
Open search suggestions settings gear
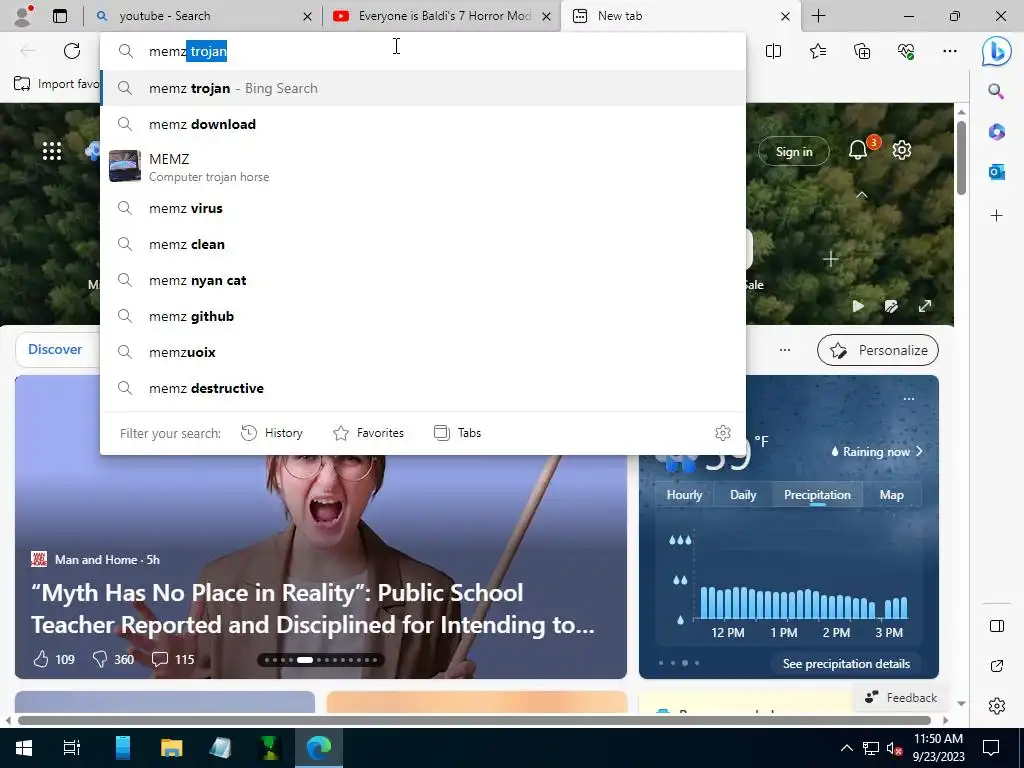pyautogui.click(x=723, y=433)
